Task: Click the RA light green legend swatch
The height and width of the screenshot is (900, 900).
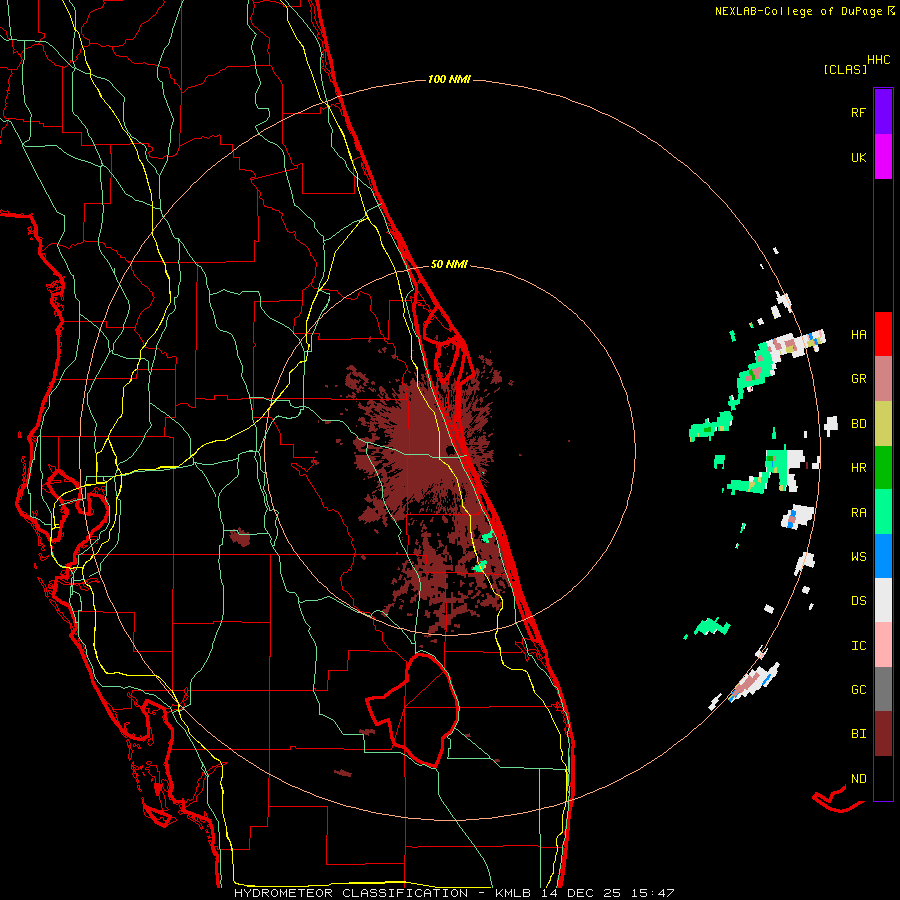Action: coord(883,512)
